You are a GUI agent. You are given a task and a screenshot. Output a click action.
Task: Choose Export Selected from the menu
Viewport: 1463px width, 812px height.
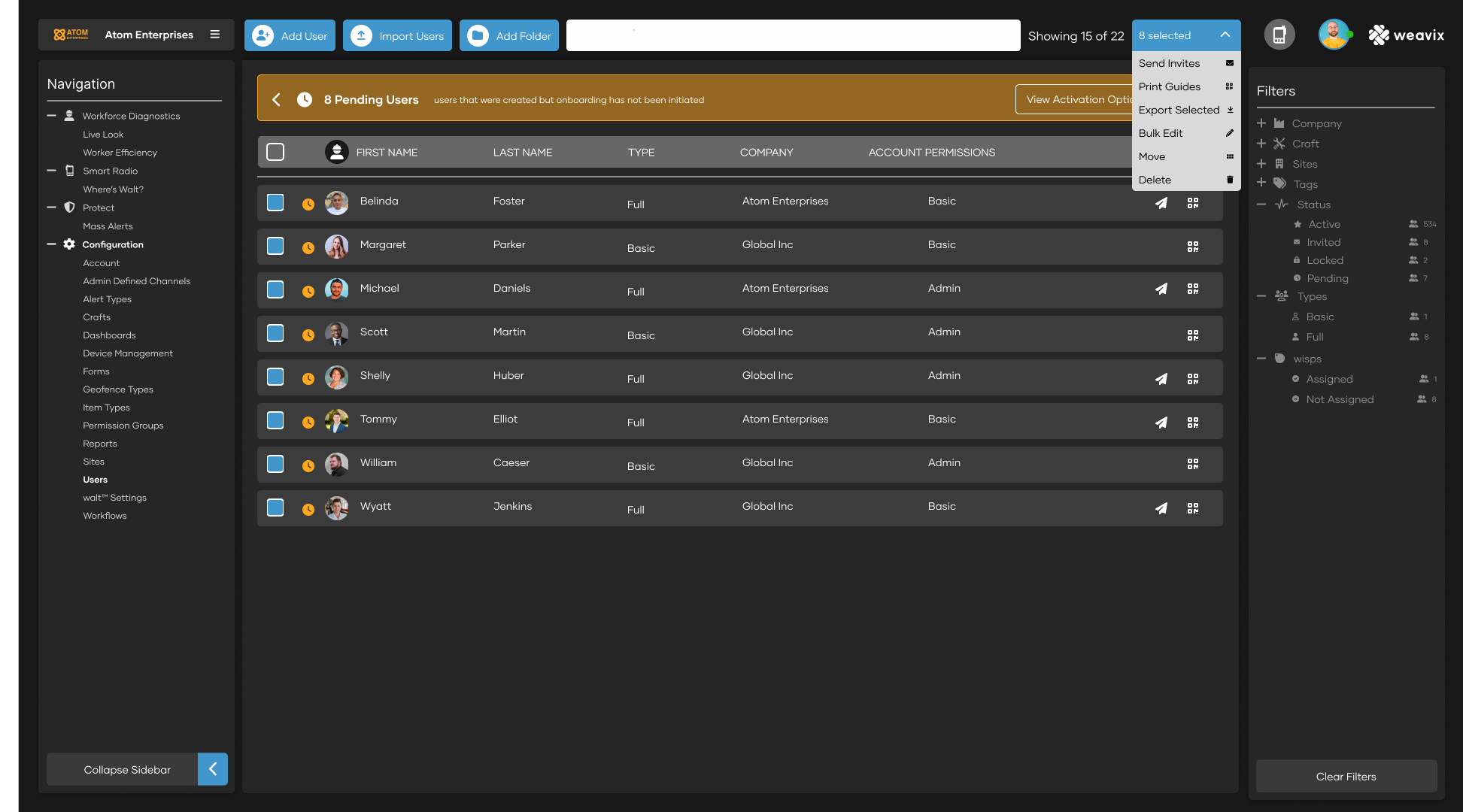pos(1185,110)
